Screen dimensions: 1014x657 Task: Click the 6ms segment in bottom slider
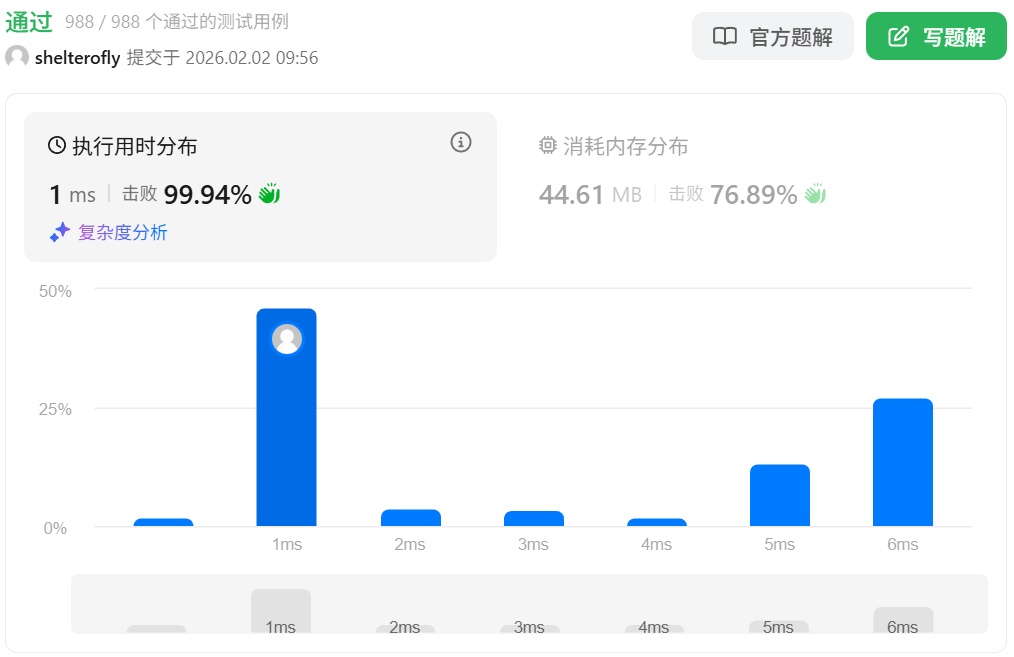[902, 621]
